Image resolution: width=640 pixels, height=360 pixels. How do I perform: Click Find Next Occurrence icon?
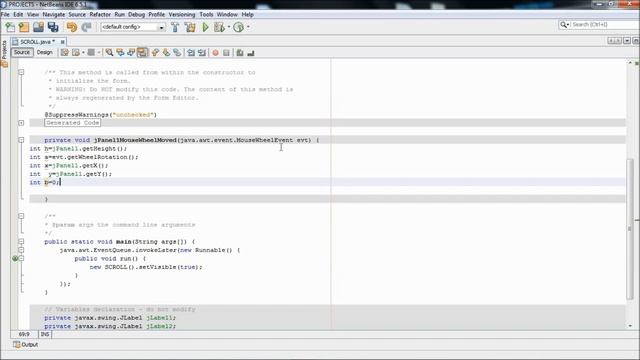(x=131, y=53)
